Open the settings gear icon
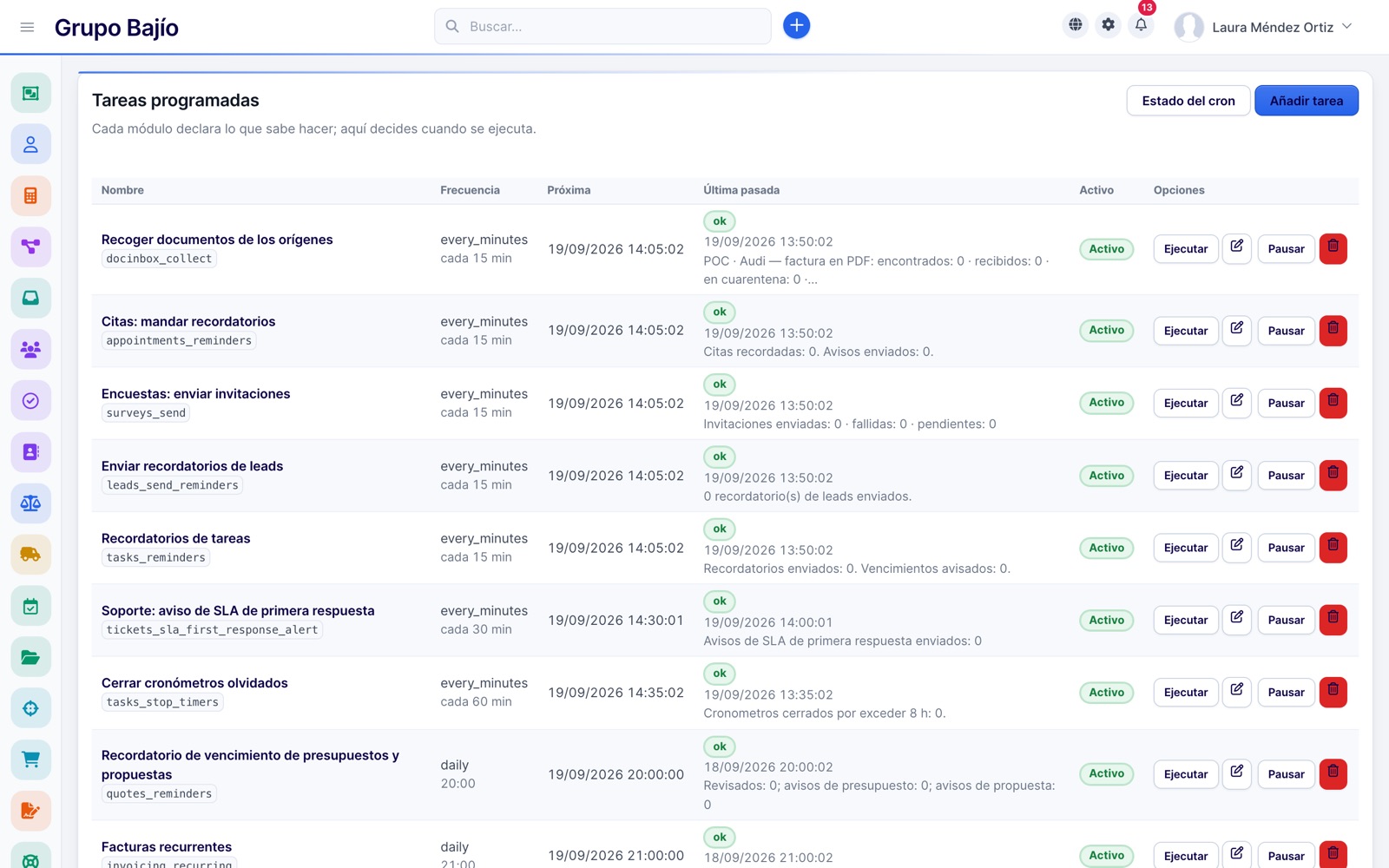 point(1109,25)
